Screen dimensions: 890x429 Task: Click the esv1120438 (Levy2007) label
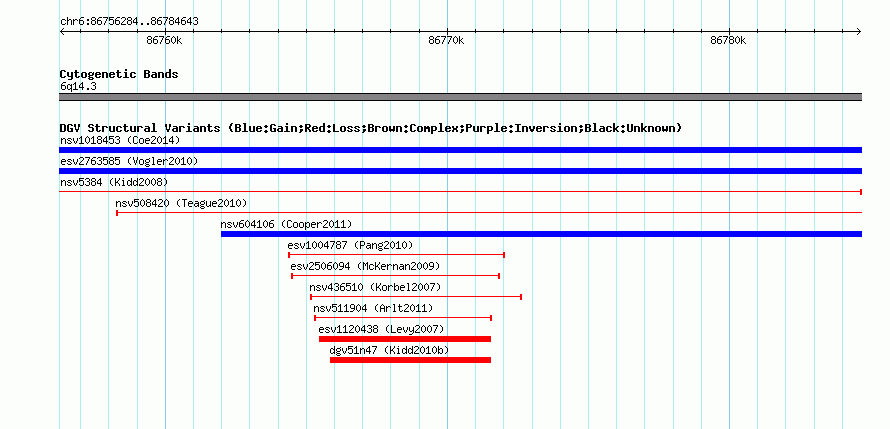pyautogui.click(x=381, y=329)
